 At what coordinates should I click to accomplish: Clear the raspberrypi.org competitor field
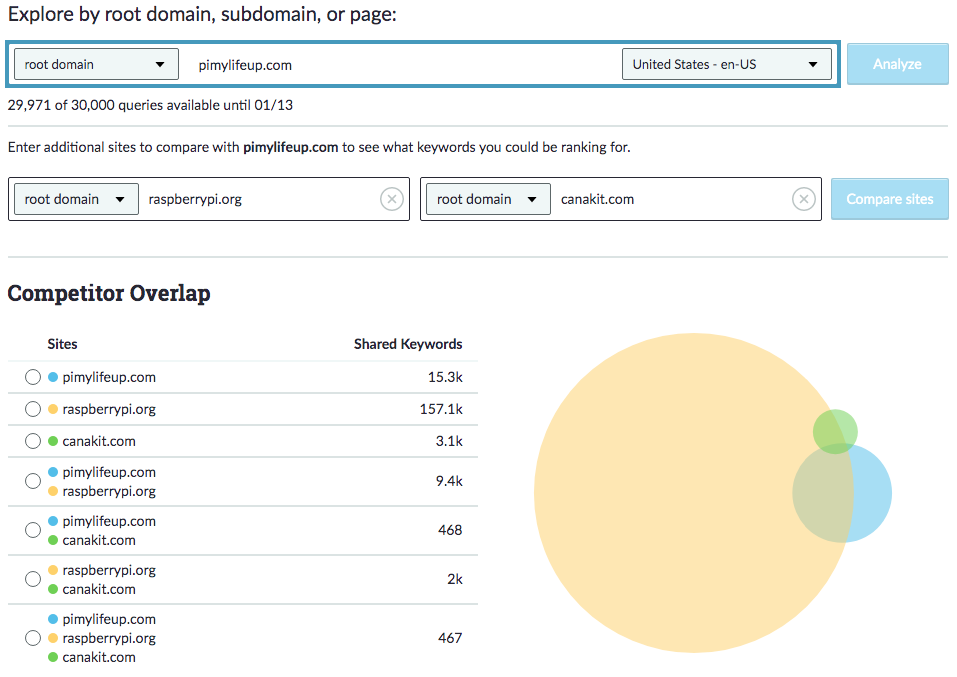pos(392,200)
